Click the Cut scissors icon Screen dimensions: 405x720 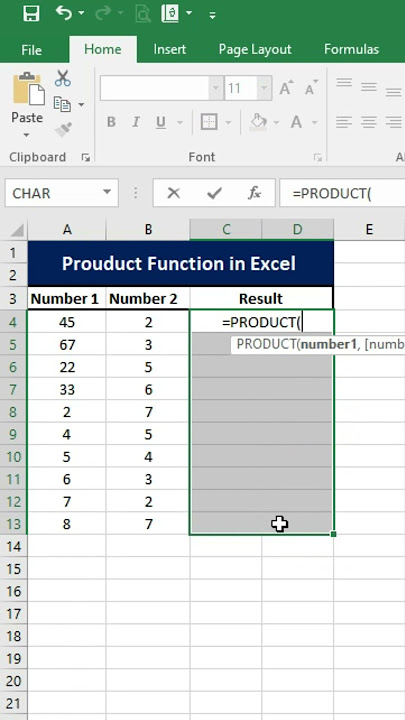(62, 78)
